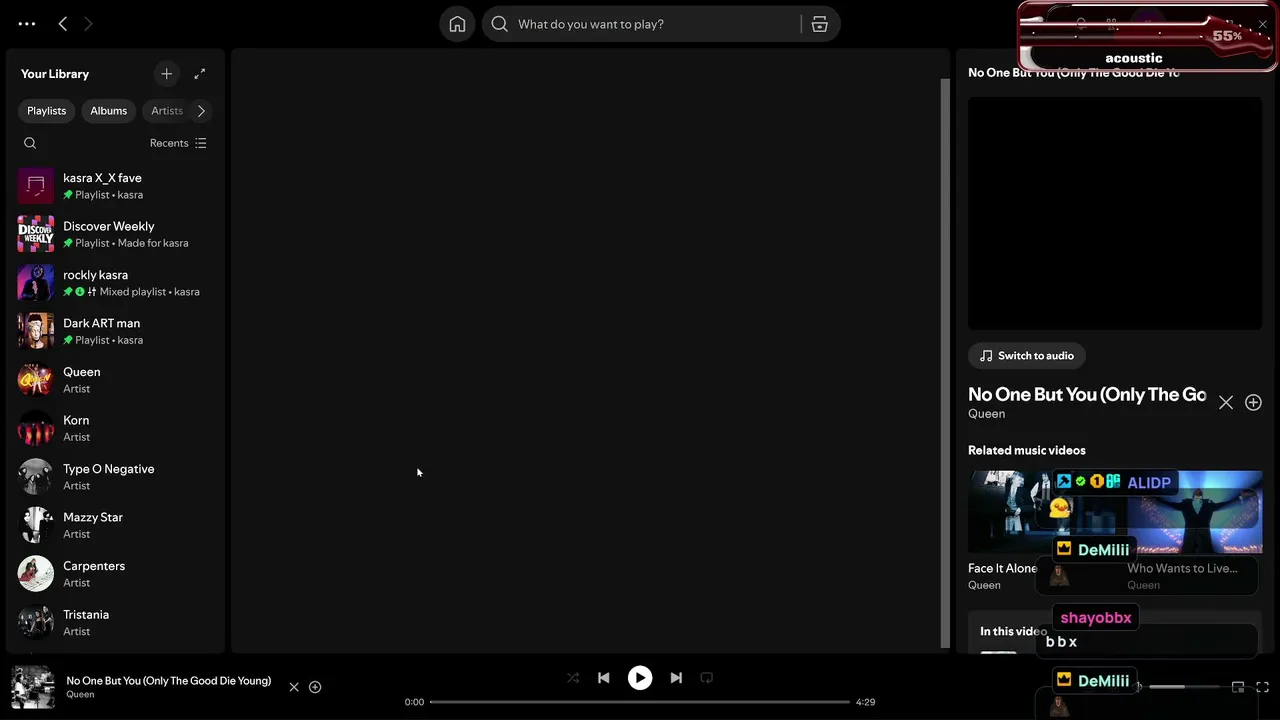Viewport: 1280px width, 720px height.
Task: Search within Your Library
Action: coord(30,143)
